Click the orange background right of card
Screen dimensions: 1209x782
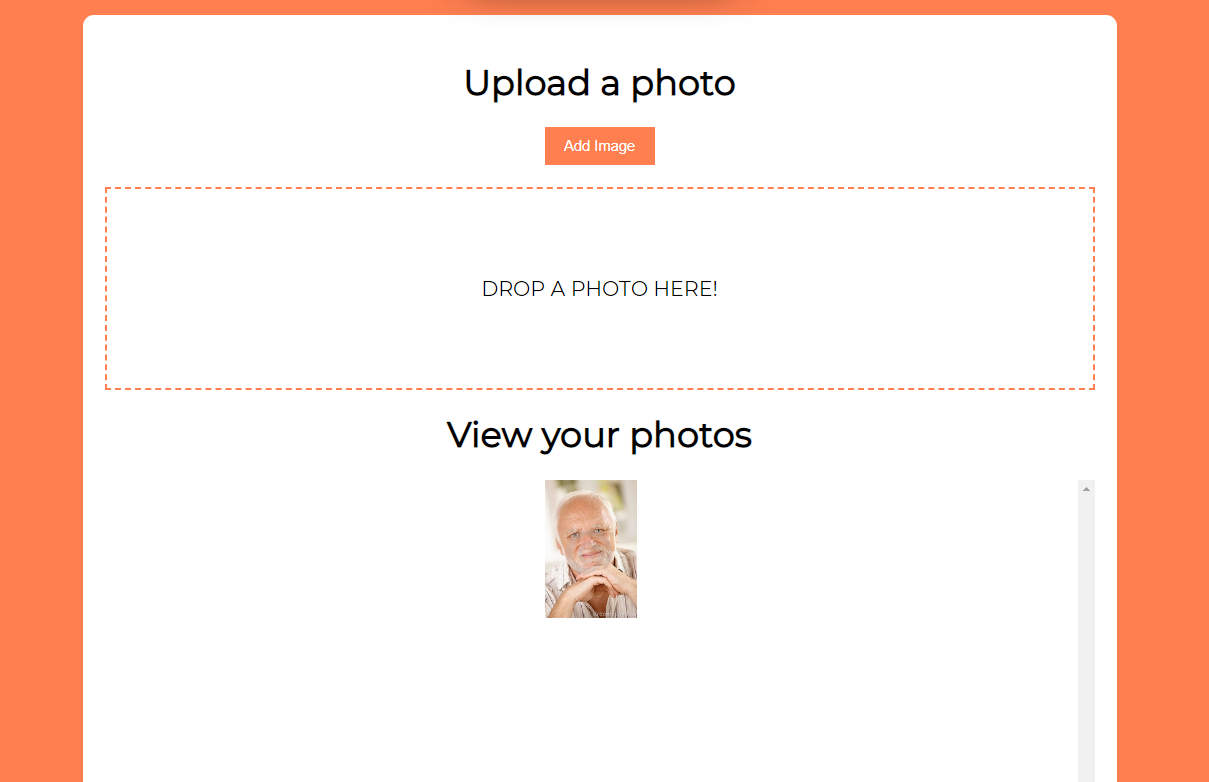(1163, 400)
